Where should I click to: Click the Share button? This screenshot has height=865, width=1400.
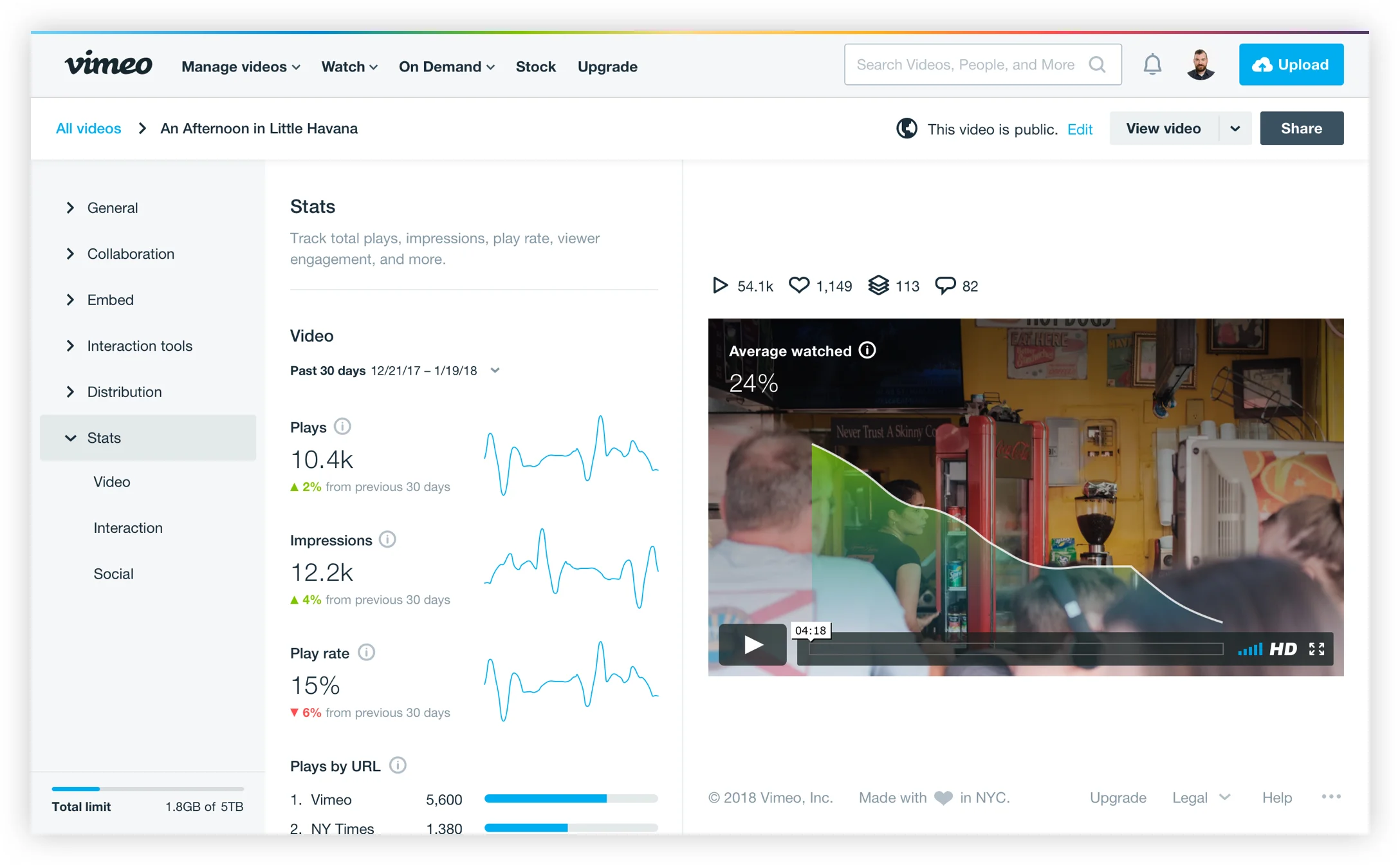(x=1302, y=129)
